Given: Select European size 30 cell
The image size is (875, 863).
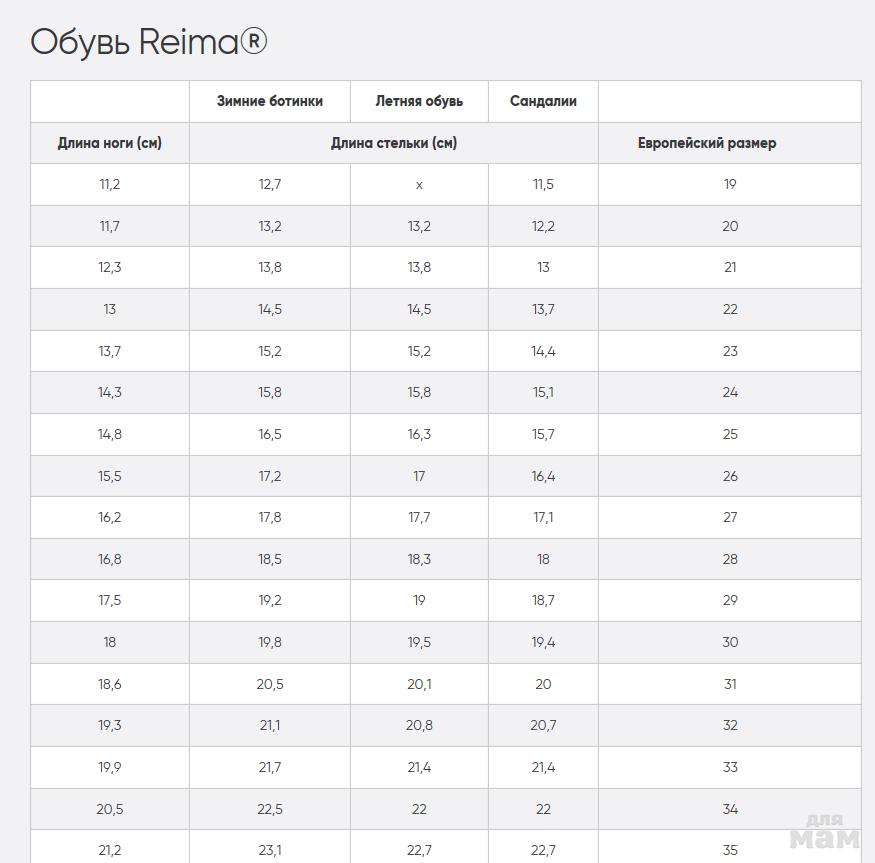Looking at the screenshot, I should [x=730, y=642].
